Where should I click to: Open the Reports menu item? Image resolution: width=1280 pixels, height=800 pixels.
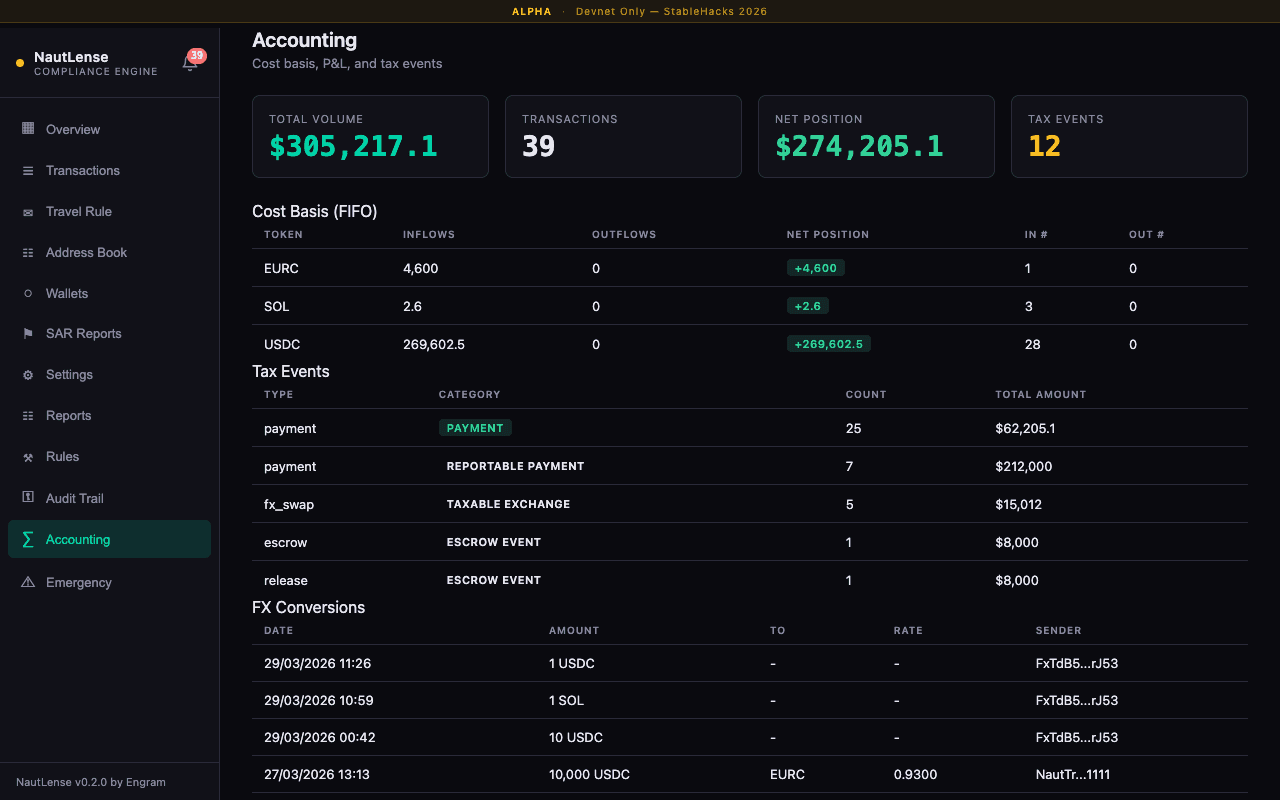tap(68, 416)
